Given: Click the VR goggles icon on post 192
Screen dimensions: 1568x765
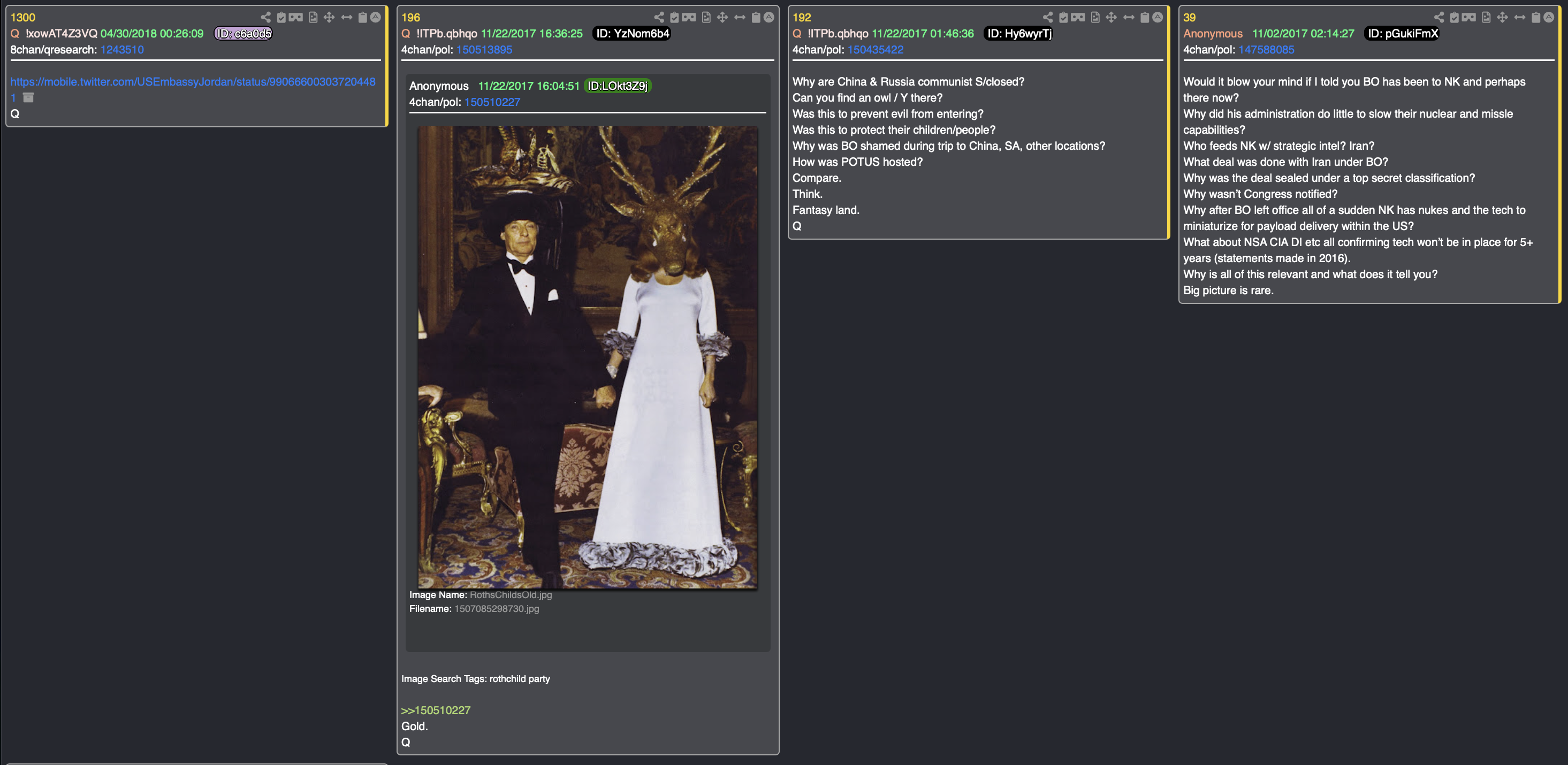Looking at the screenshot, I should pos(1078,17).
